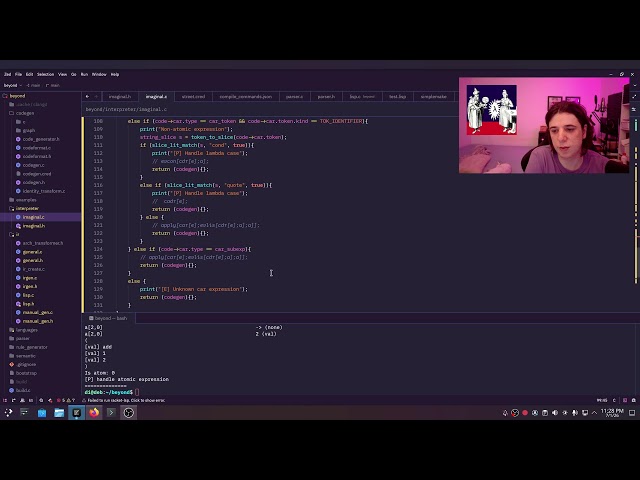Viewport: 640px width, 480px height.
Task: Open the file manager taskbar icon
Action: [59, 413]
